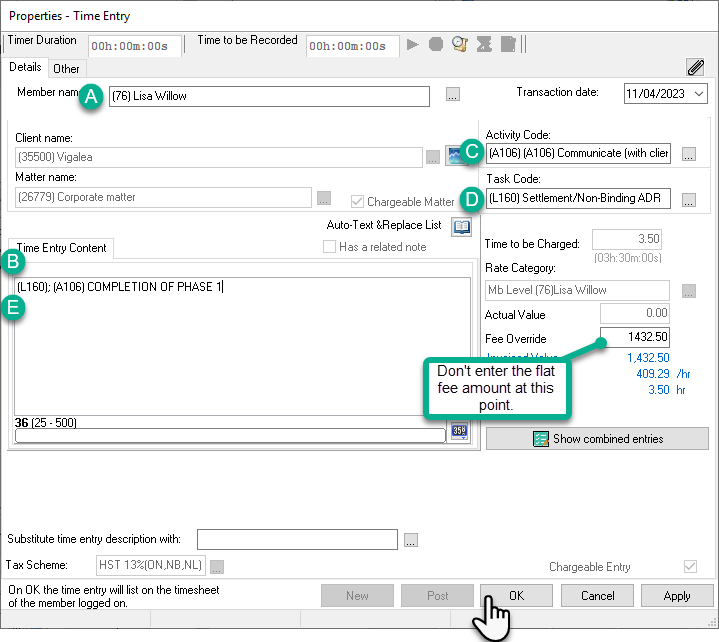719x642 pixels.
Task: Click the ellipsis button beside the Client name field
Action: coord(432,157)
